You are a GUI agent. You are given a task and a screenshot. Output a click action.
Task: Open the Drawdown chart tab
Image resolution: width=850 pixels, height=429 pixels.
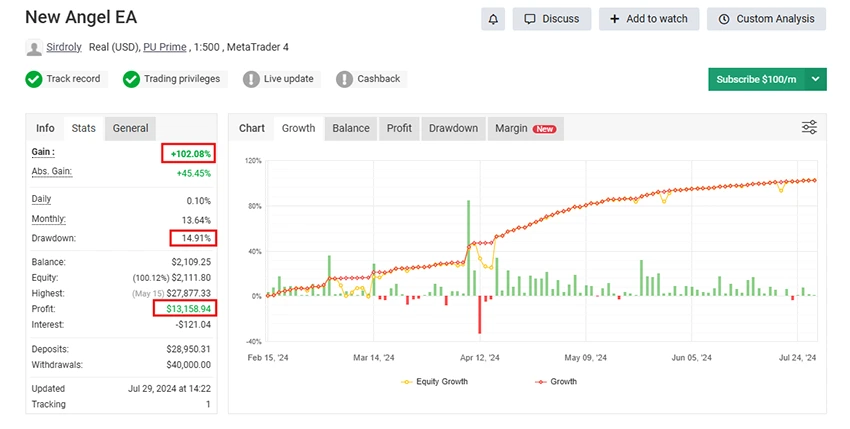tap(453, 128)
